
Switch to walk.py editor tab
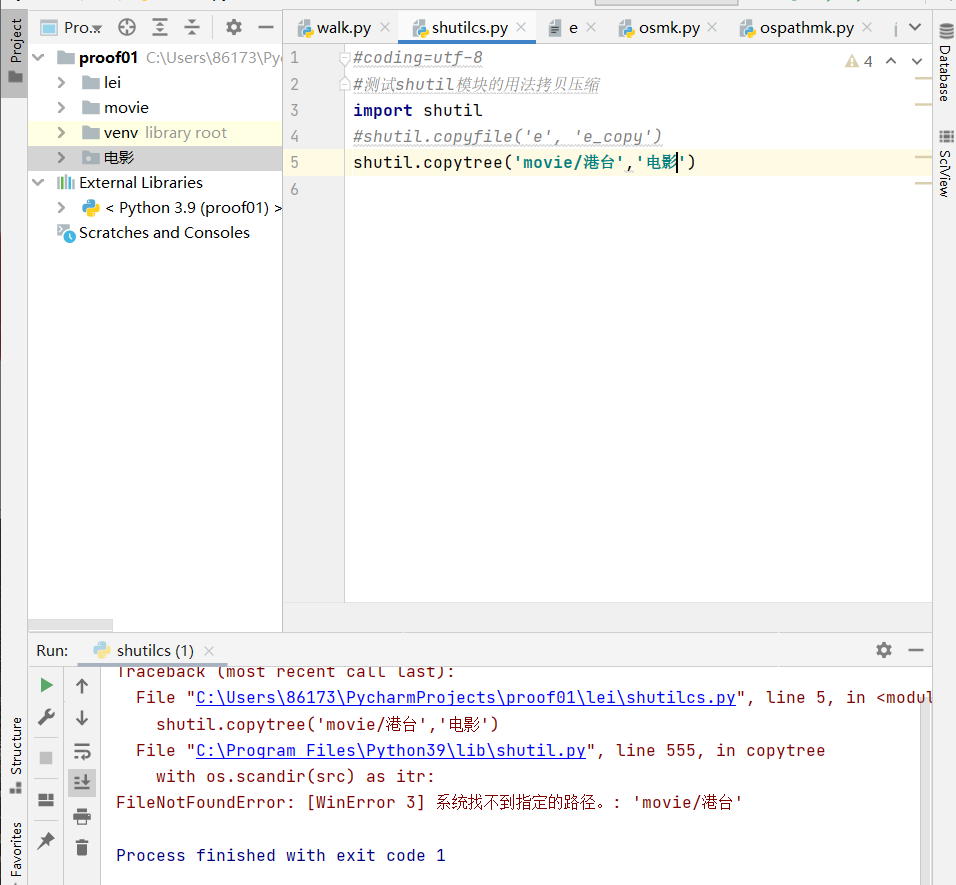coord(343,28)
